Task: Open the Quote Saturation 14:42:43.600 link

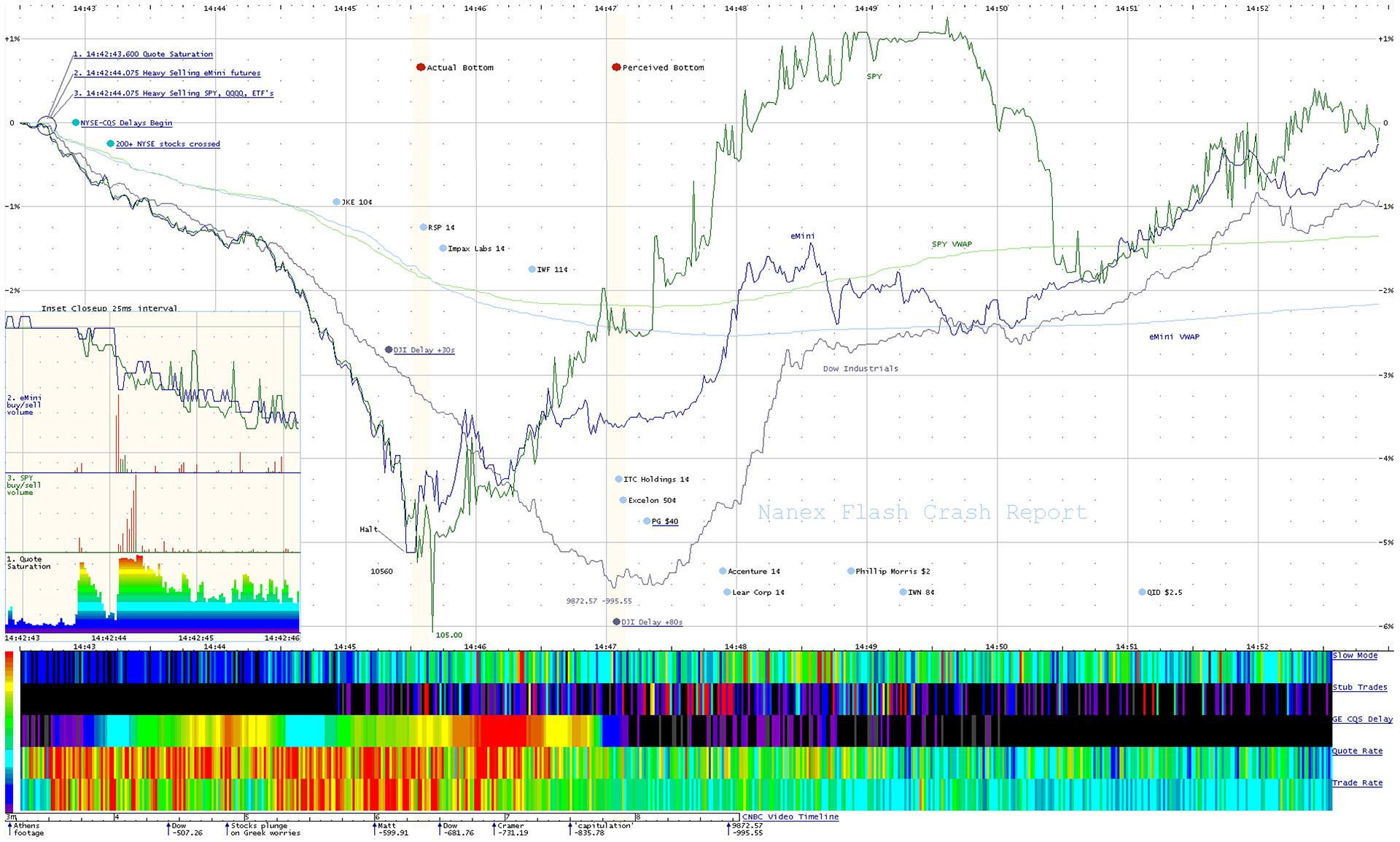Action: coord(143,54)
